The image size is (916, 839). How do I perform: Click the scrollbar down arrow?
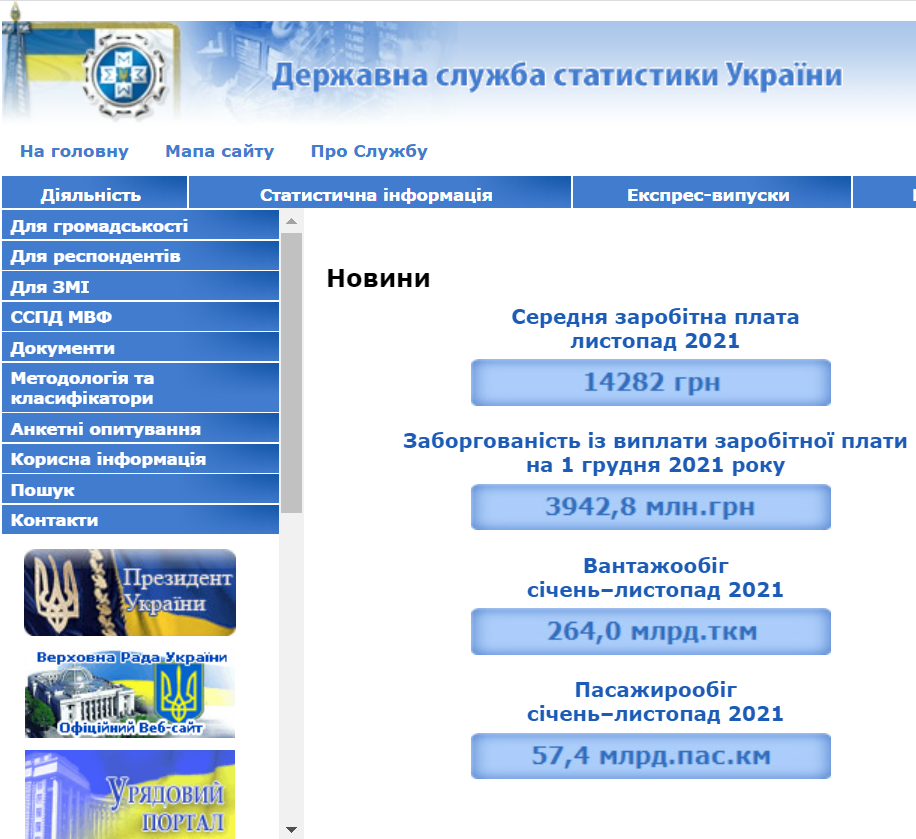point(291,827)
